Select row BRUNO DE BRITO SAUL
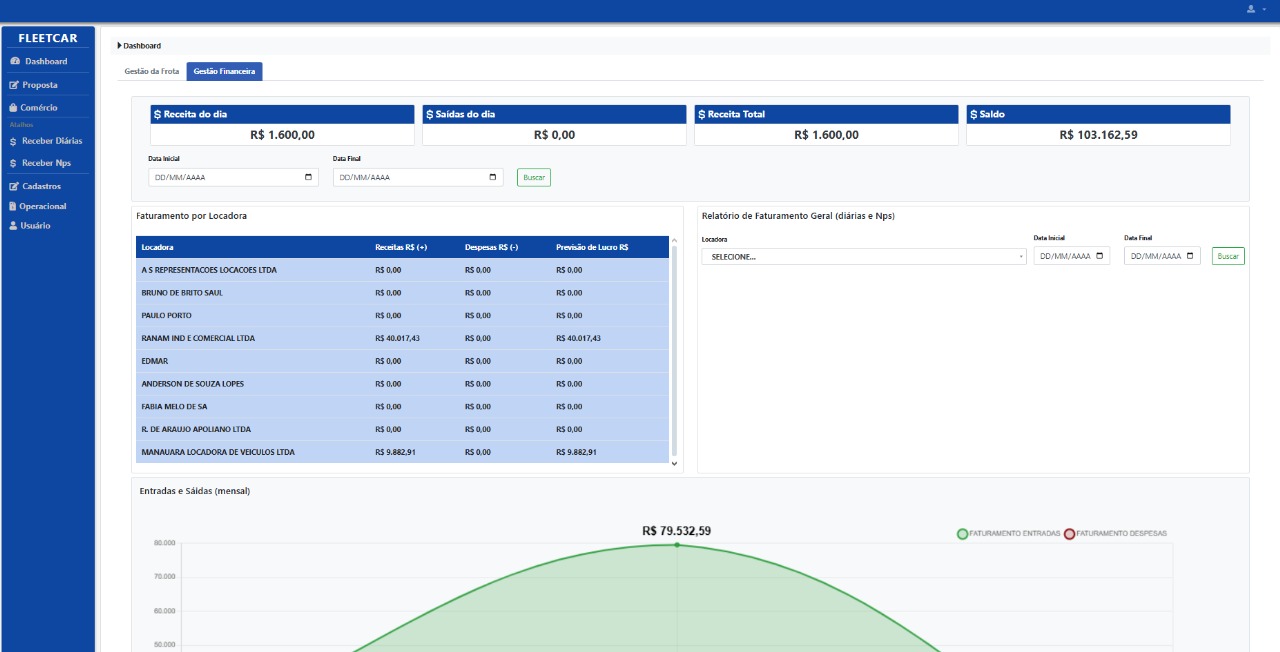 pyautogui.click(x=402, y=293)
